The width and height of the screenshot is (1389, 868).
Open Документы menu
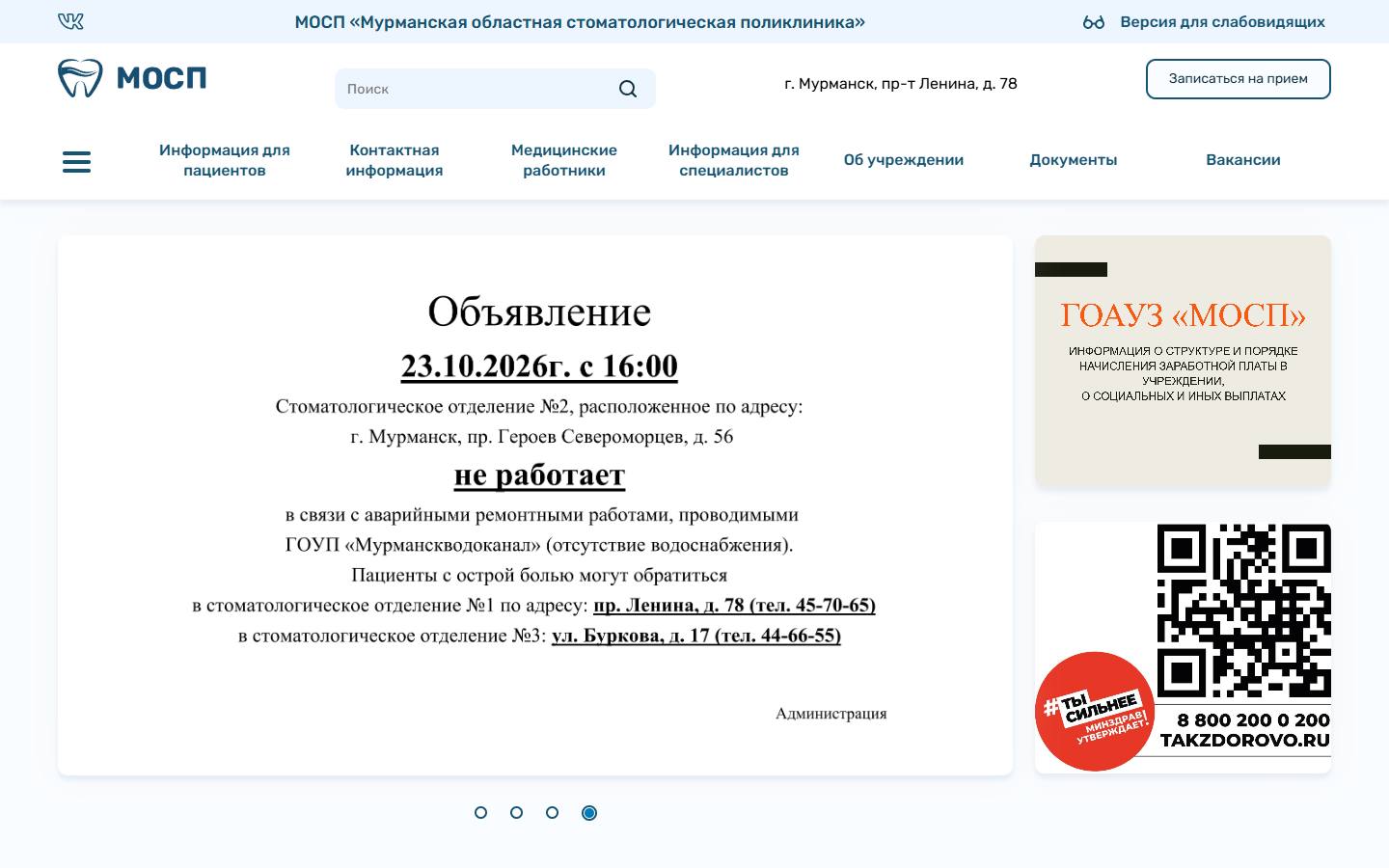[x=1074, y=160]
